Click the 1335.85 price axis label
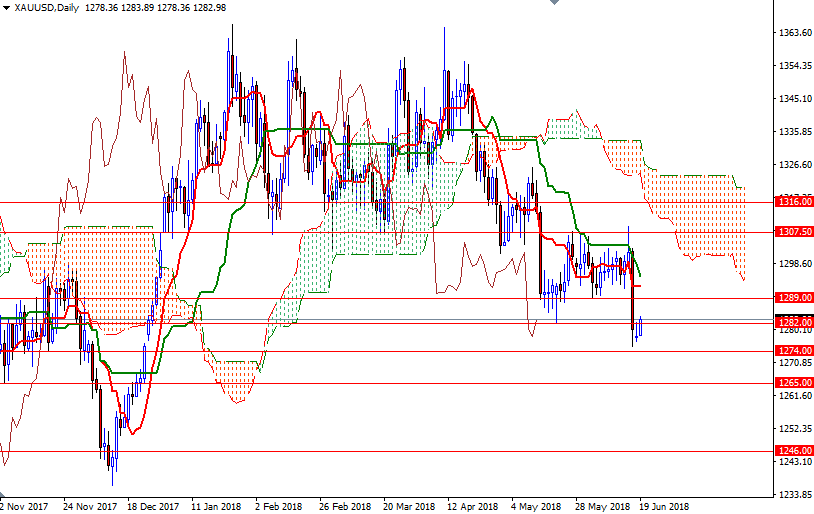Viewport: 814px width, 514px height. (794, 131)
